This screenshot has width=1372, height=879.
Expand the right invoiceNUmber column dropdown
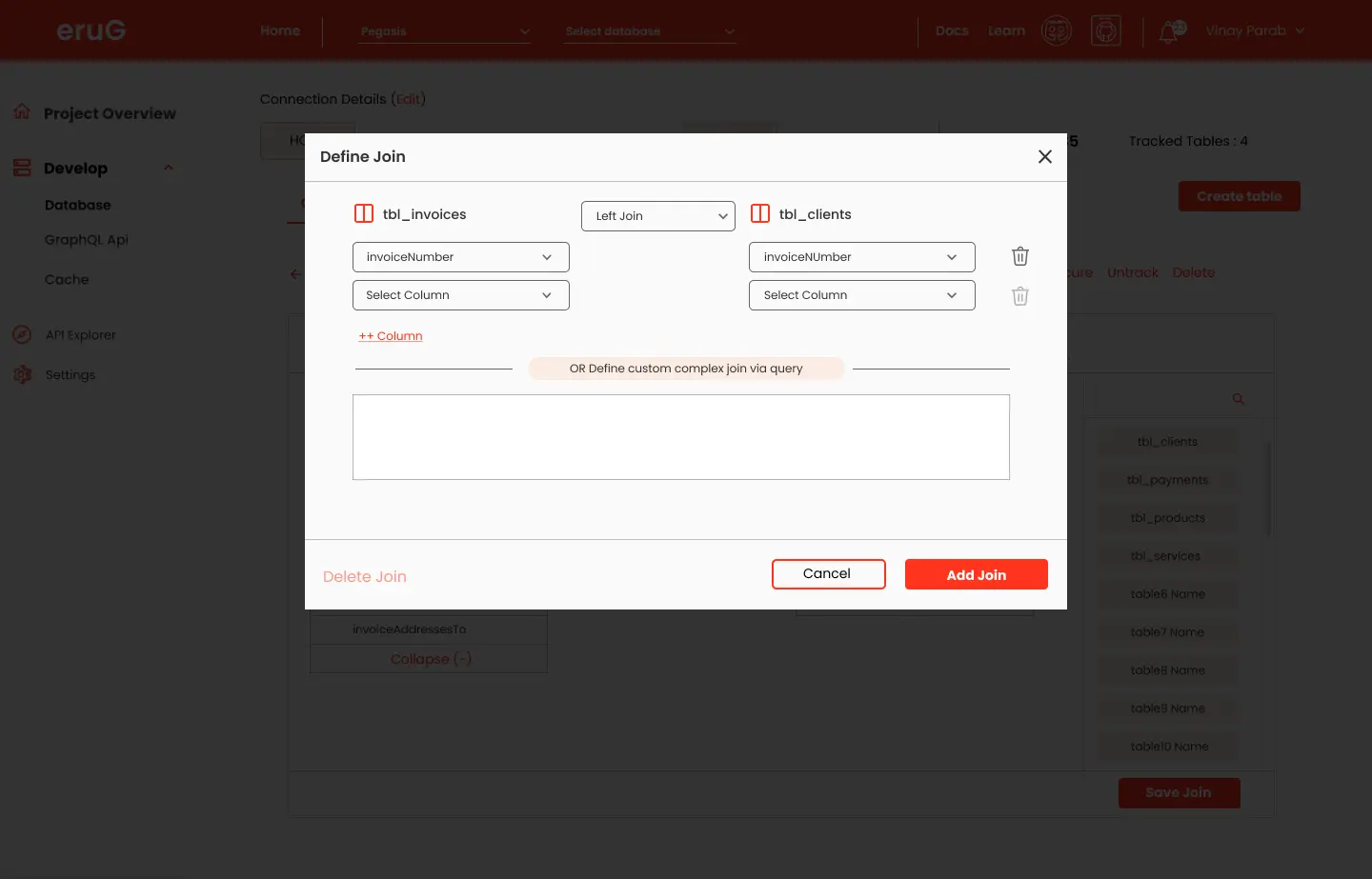click(861, 257)
